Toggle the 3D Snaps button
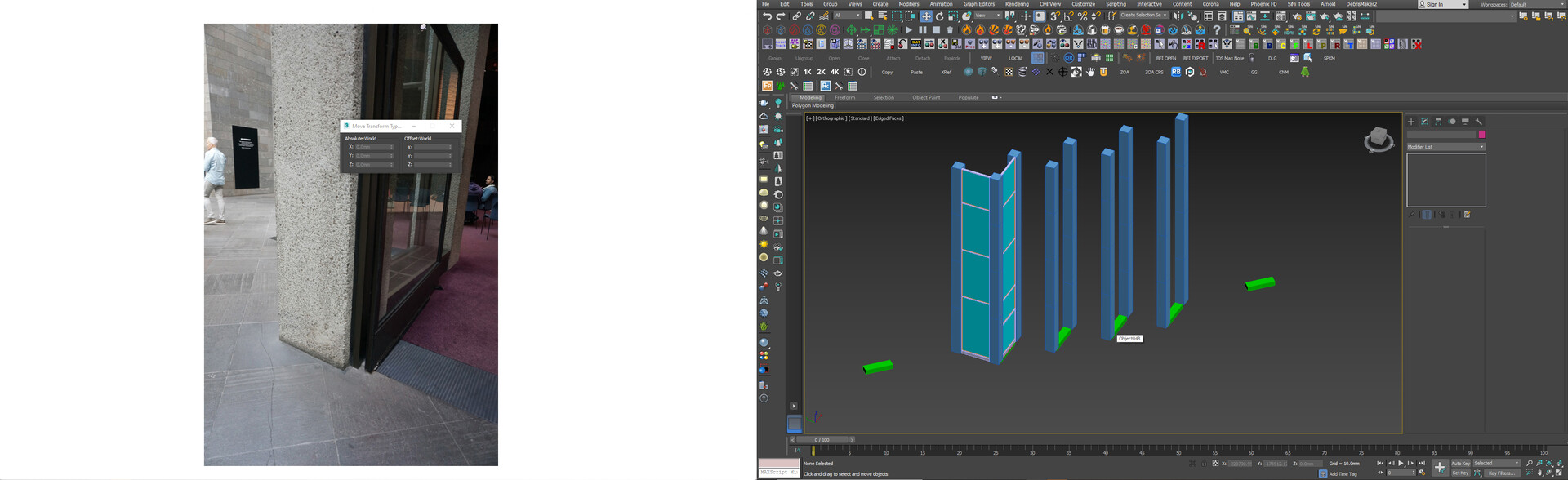 pyautogui.click(x=1054, y=16)
